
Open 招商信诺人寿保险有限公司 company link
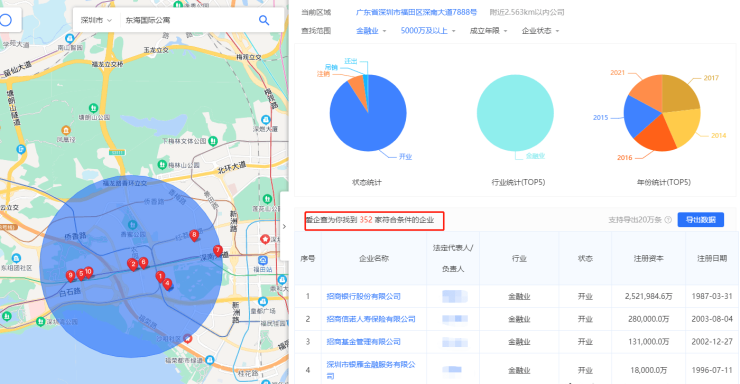coord(371,319)
